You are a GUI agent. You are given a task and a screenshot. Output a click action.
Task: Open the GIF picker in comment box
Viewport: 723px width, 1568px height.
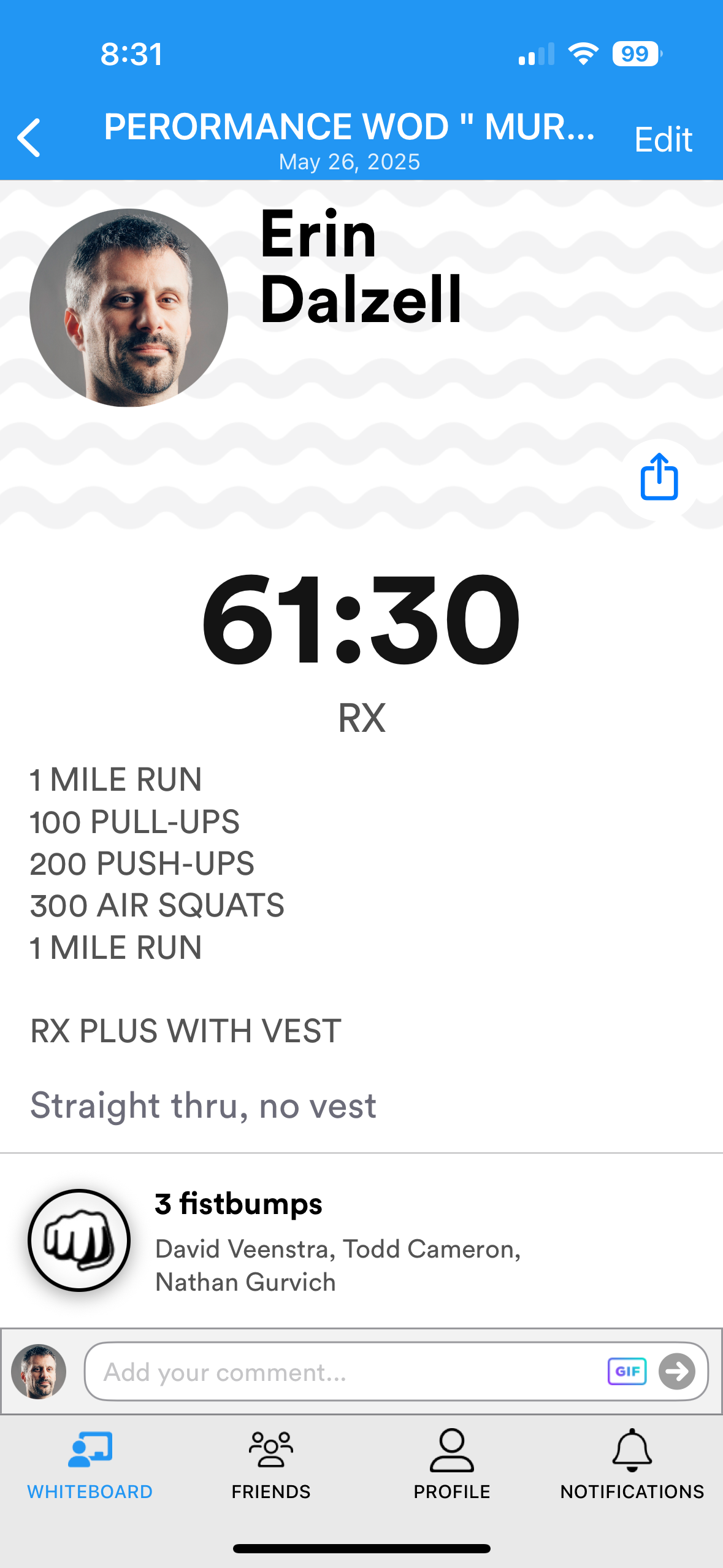(627, 1371)
